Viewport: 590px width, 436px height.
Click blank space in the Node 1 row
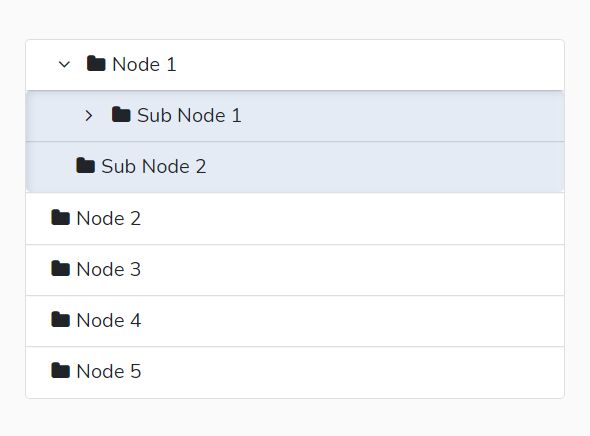369,65
